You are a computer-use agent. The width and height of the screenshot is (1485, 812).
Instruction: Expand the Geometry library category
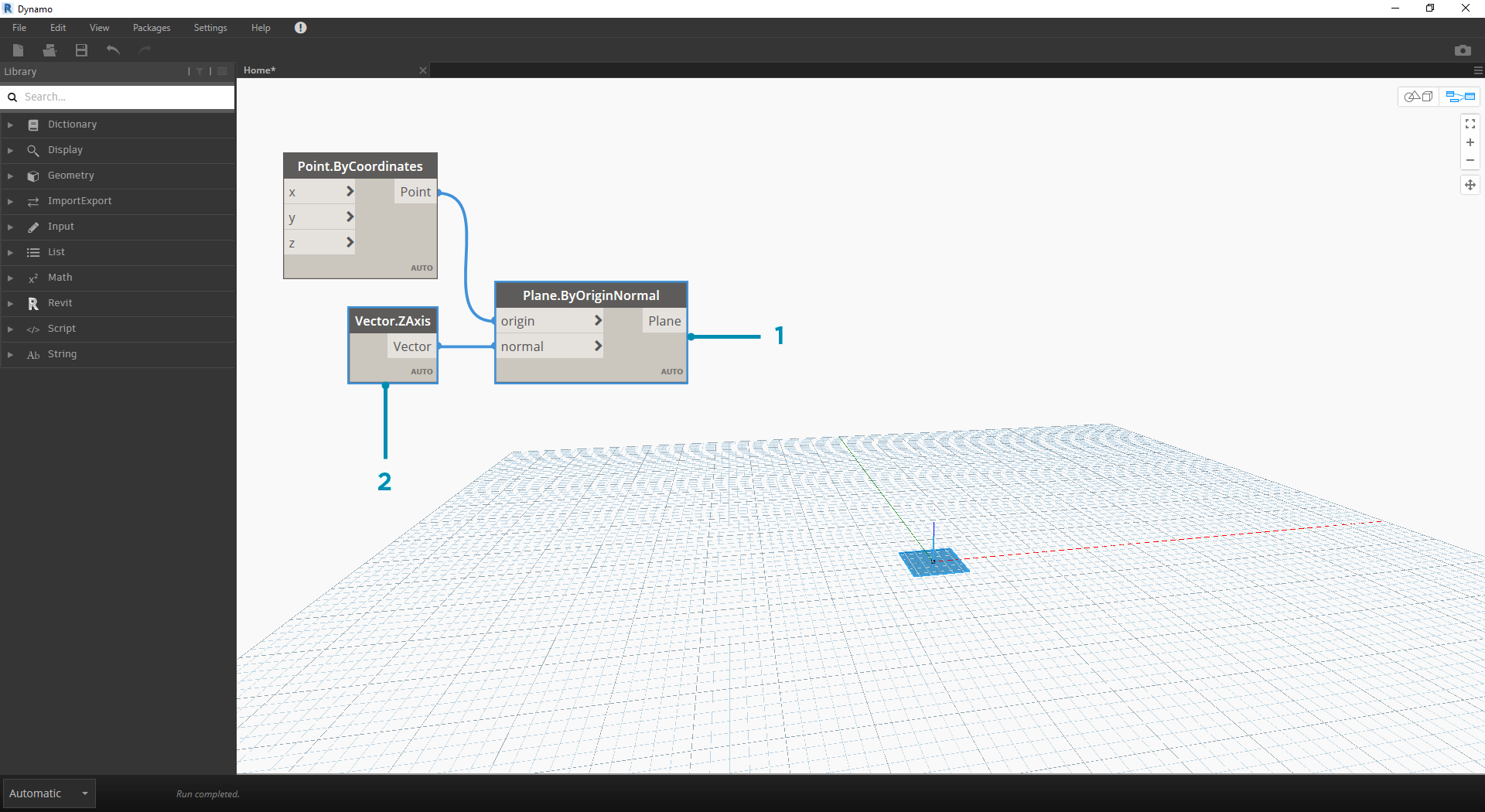pyautogui.click(x=70, y=176)
